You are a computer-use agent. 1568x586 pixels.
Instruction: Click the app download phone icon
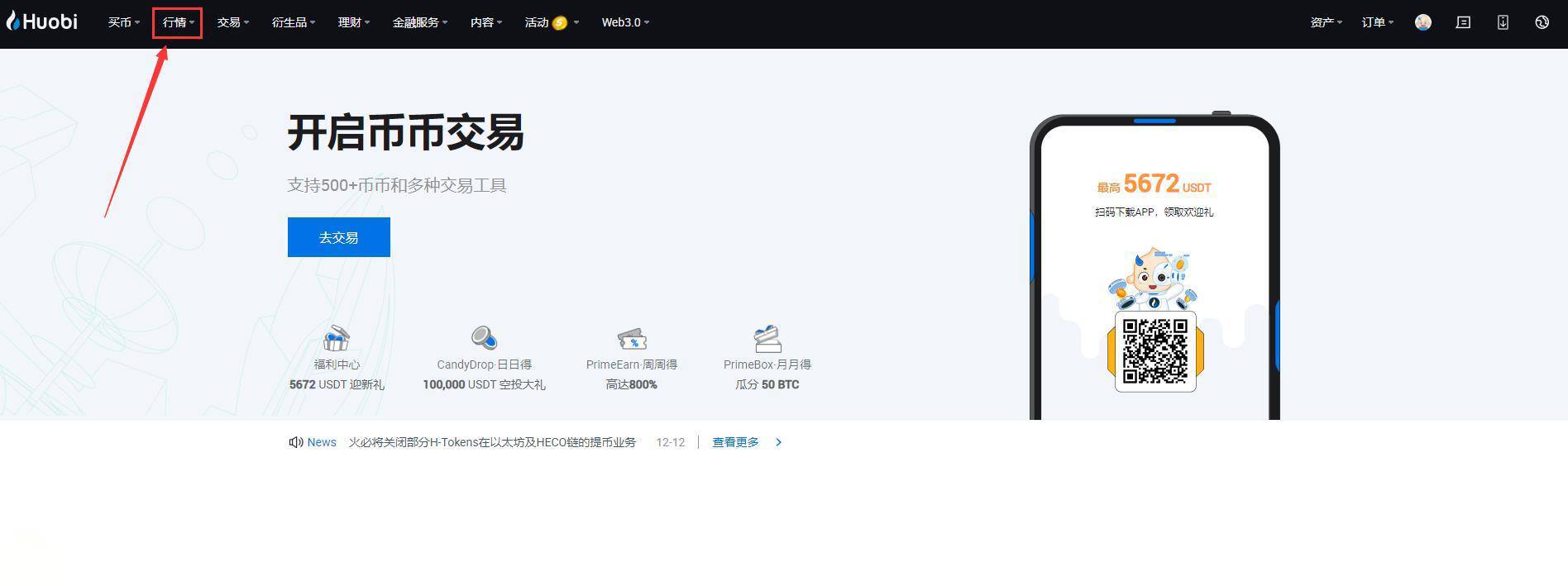(x=1503, y=22)
